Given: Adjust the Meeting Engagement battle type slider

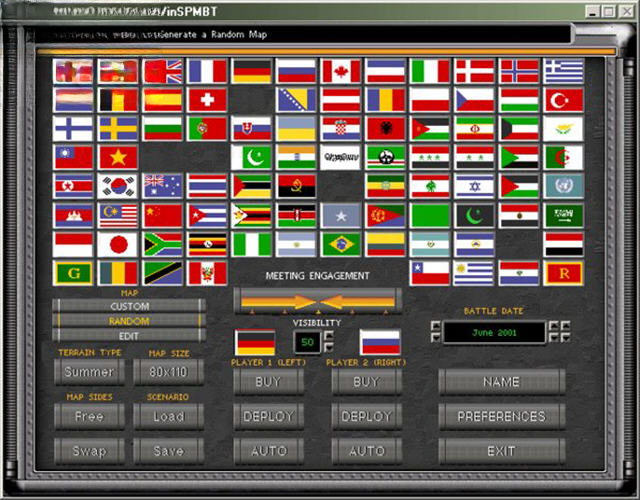Looking at the screenshot, I should (x=318, y=301).
